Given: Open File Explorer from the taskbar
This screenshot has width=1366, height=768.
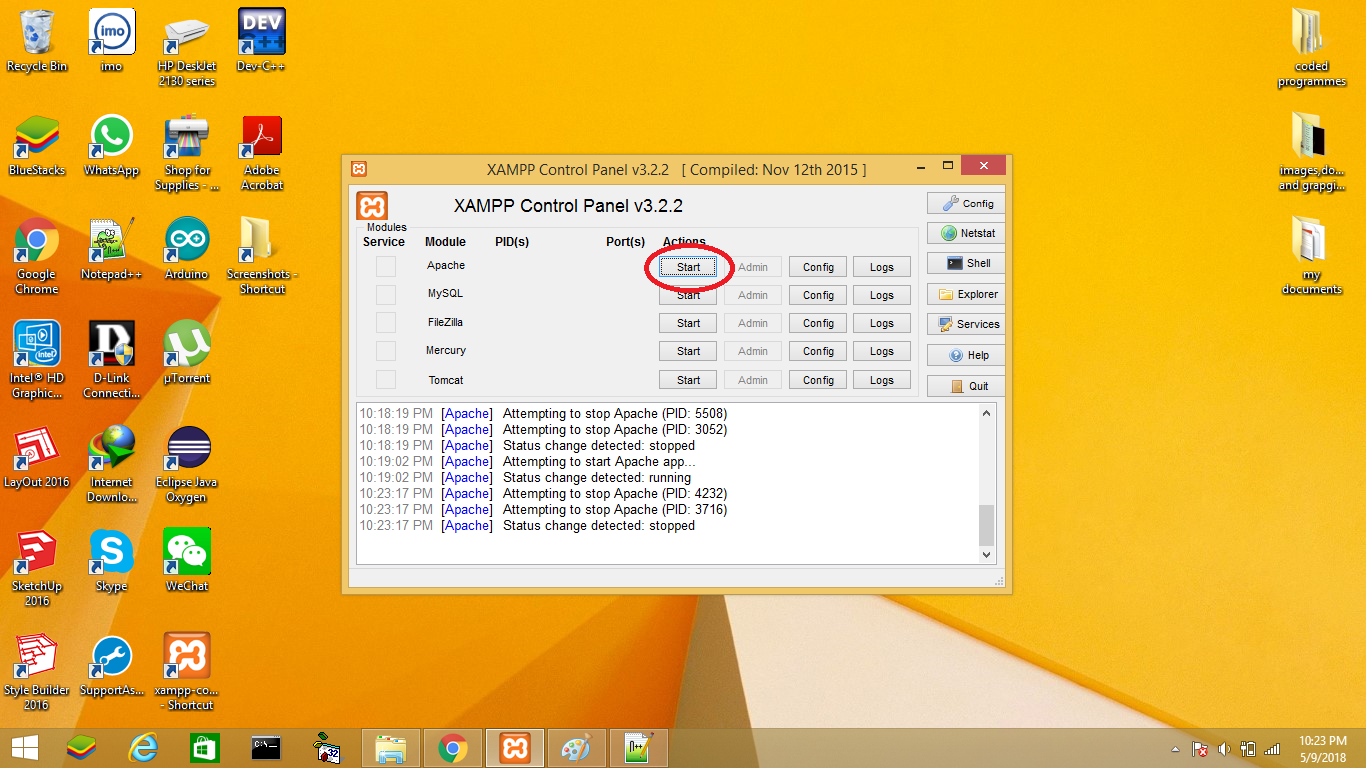Looking at the screenshot, I should pos(390,748).
